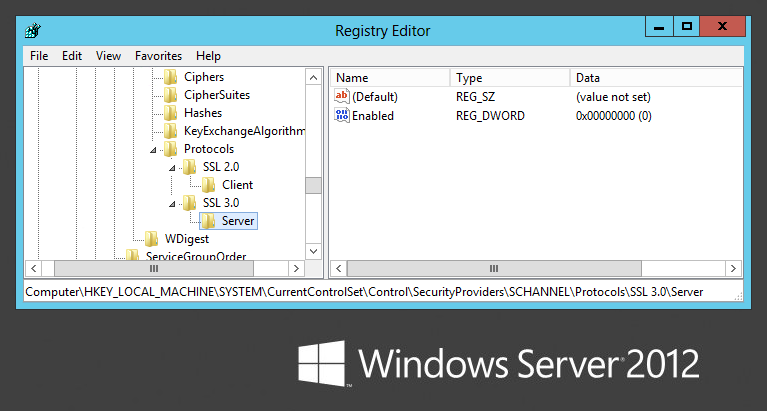Click values pane horizontal scrollbar thumb
The height and width of the screenshot is (411, 767).
click(x=494, y=268)
